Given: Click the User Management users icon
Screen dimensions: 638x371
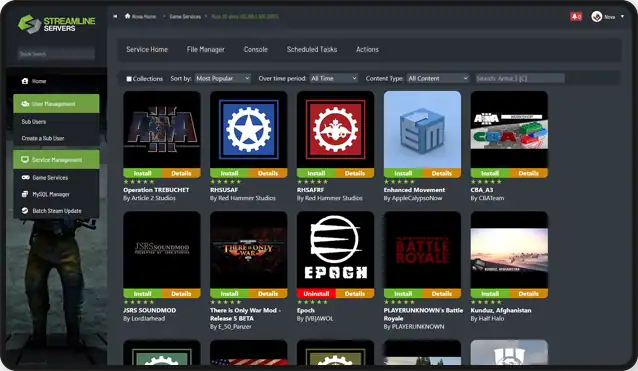Looking at the screenshot, I should (25, 104).
